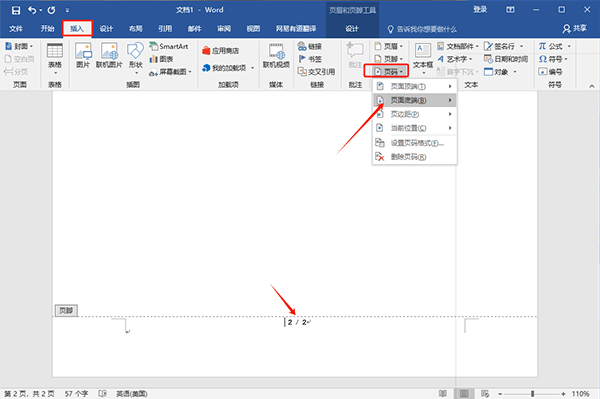Click the 交叉引用 cross-reference button
Viewport: 600px width, 399px height.
[x=316, y=72]
